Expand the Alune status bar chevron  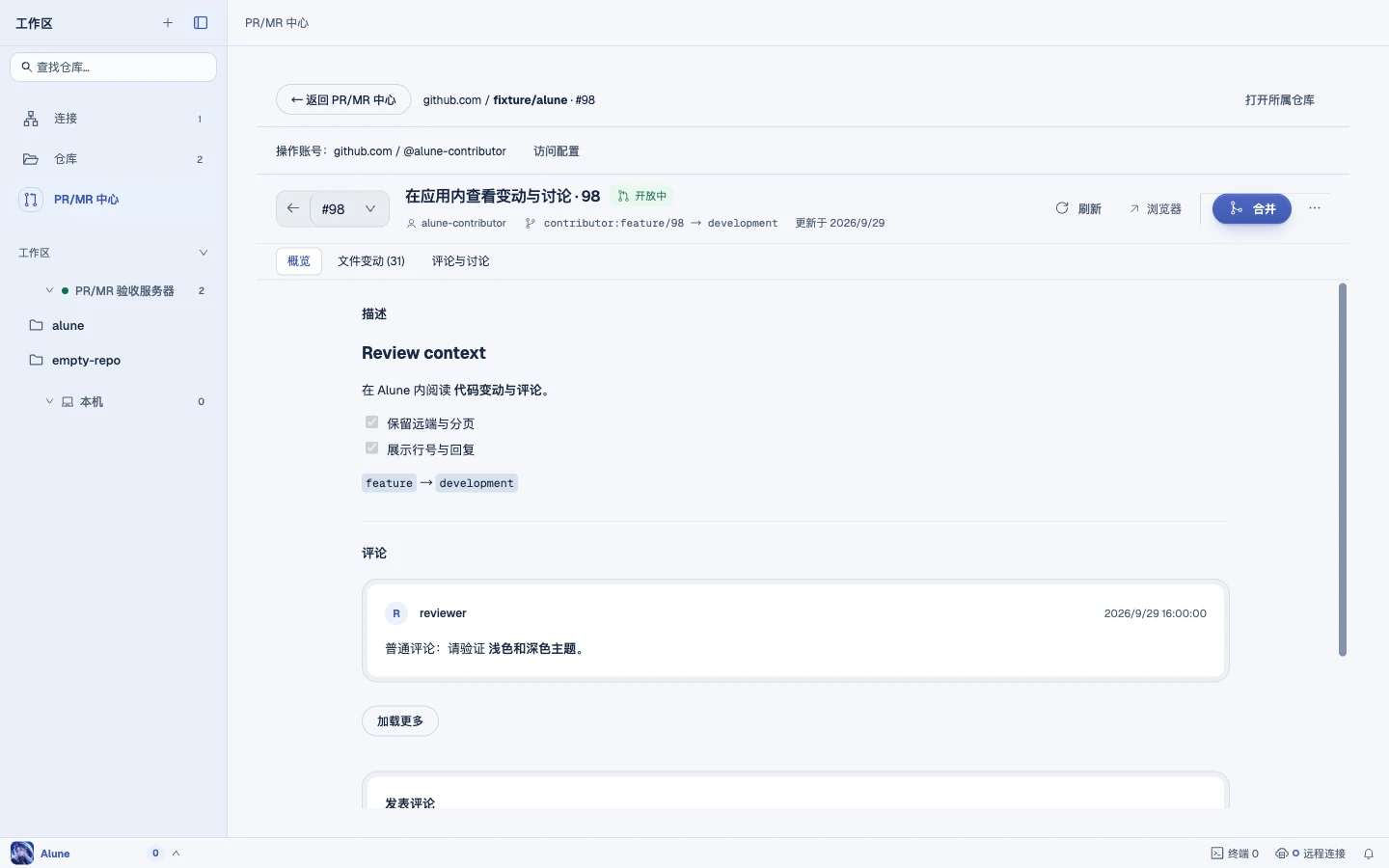[x=177, y=854]
